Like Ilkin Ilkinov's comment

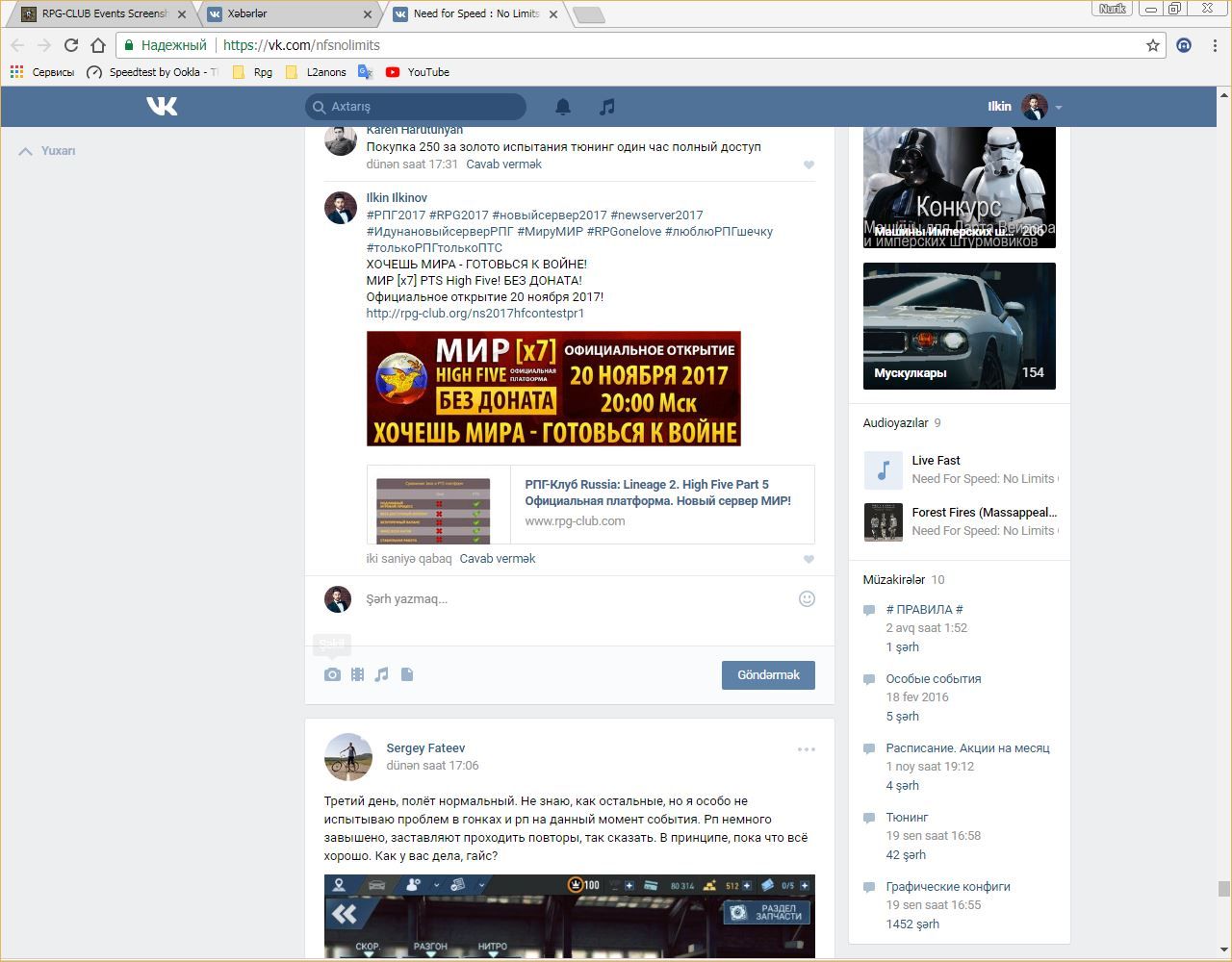pyautogui.click(x=808, y=559)
